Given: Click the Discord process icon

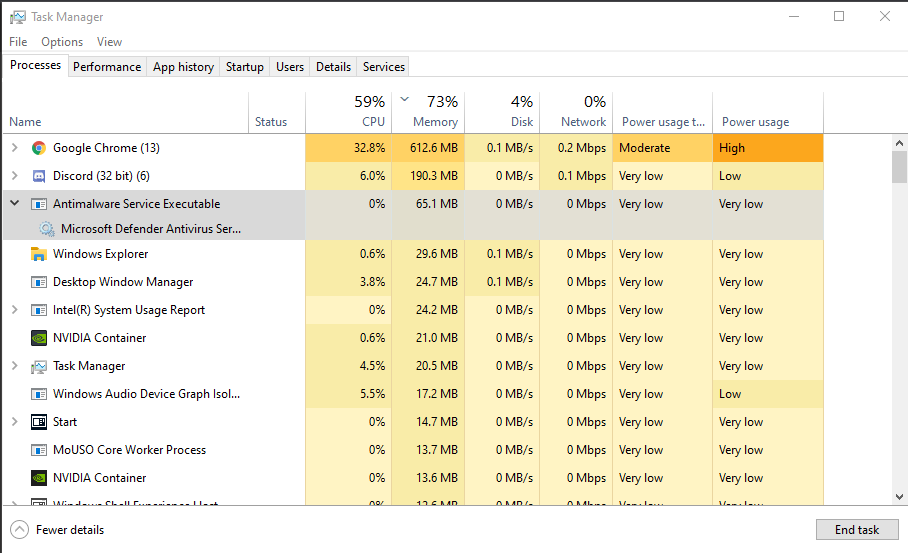Looking at the screenshot, I should point(39,176).
